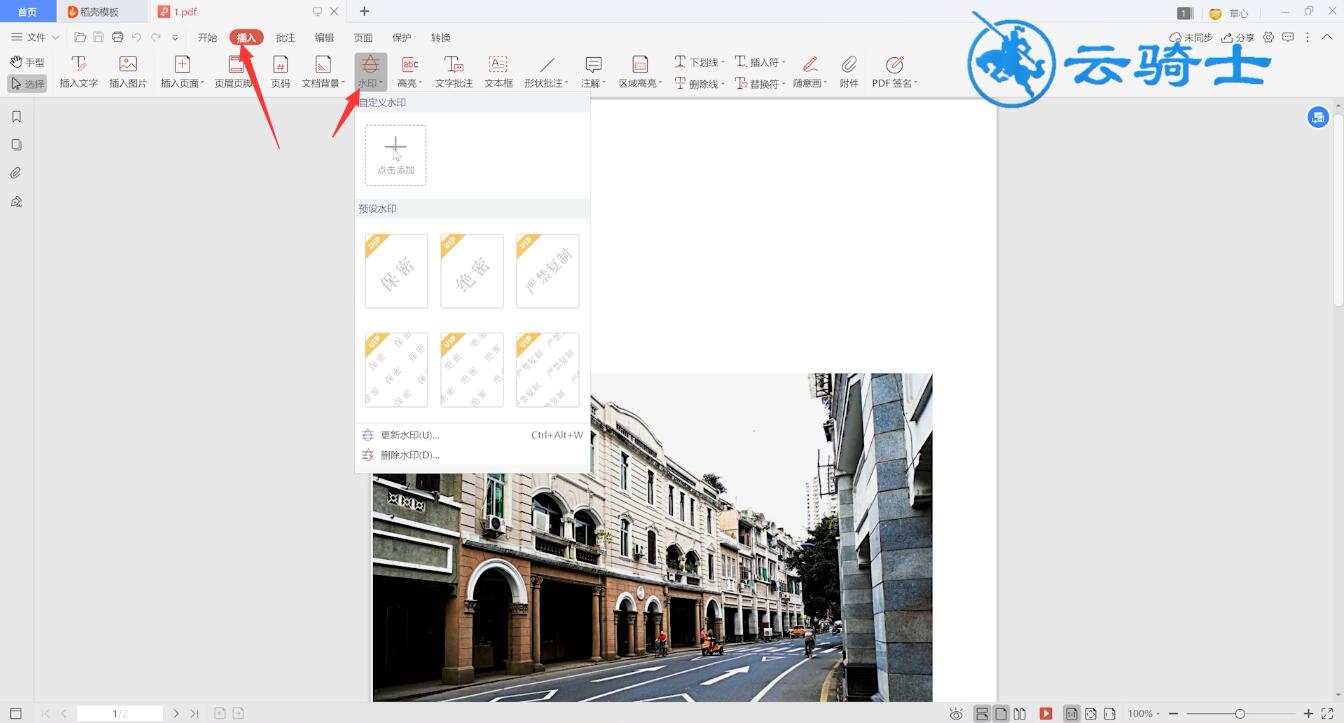1344x723 pixels.
Task: Click the 删除线 strikethrough tool
Action: pos(698,84)
